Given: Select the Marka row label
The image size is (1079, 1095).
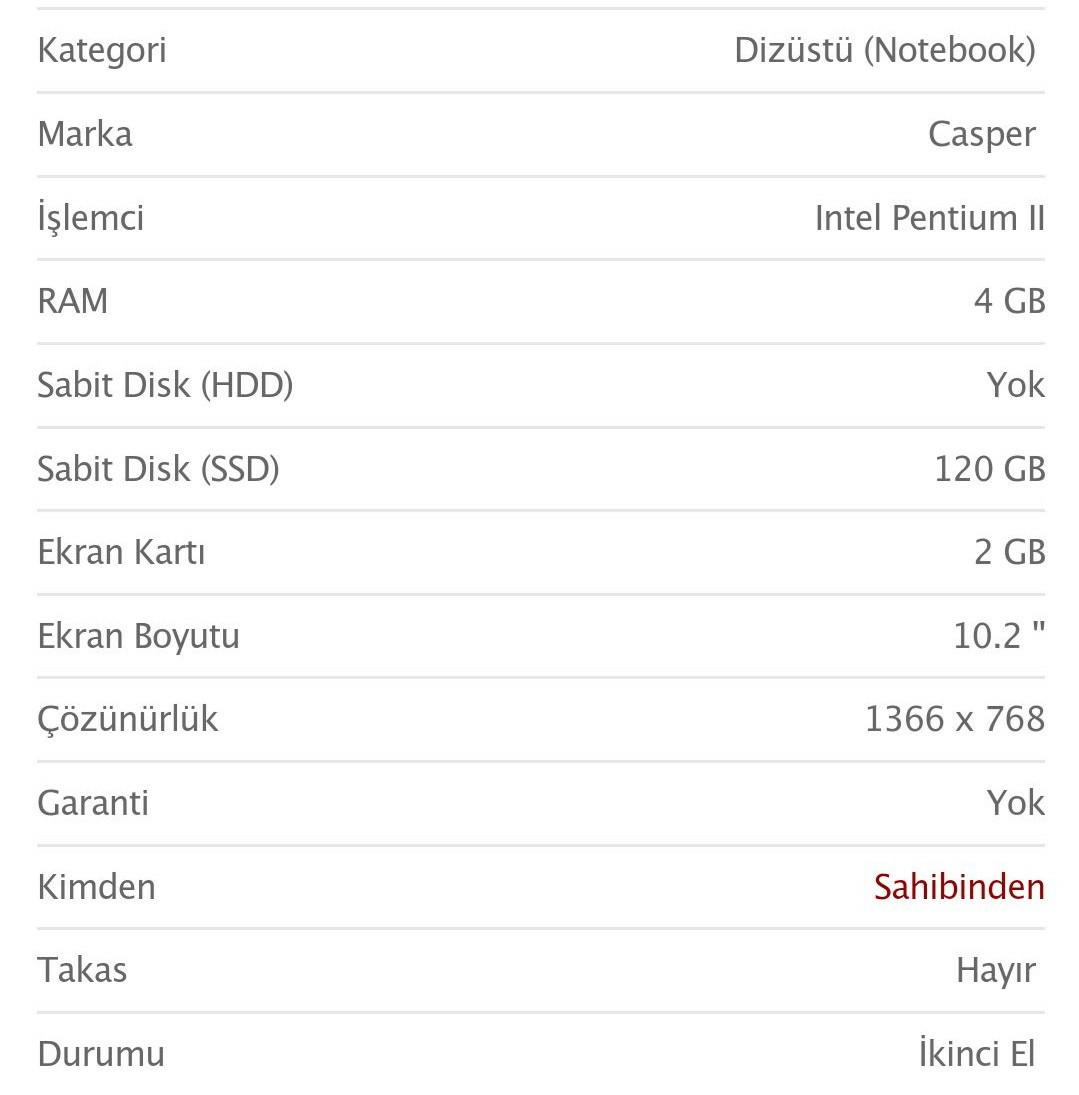Looking at the screenshot, I should (x=85, y=134).
